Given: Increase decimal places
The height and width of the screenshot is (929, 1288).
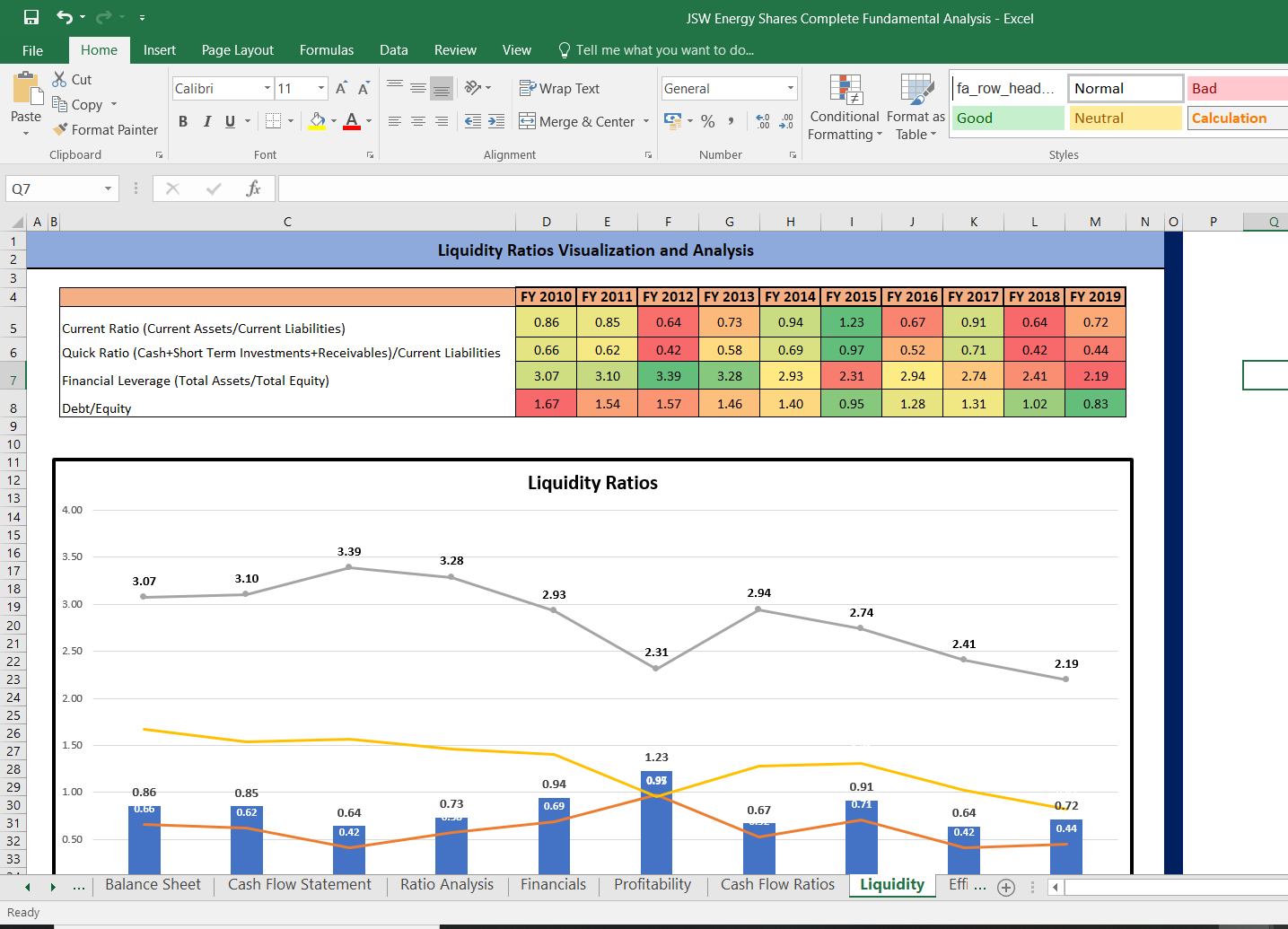Looking at the screenshot, I should pyautogui.click(x=763, y=121).
